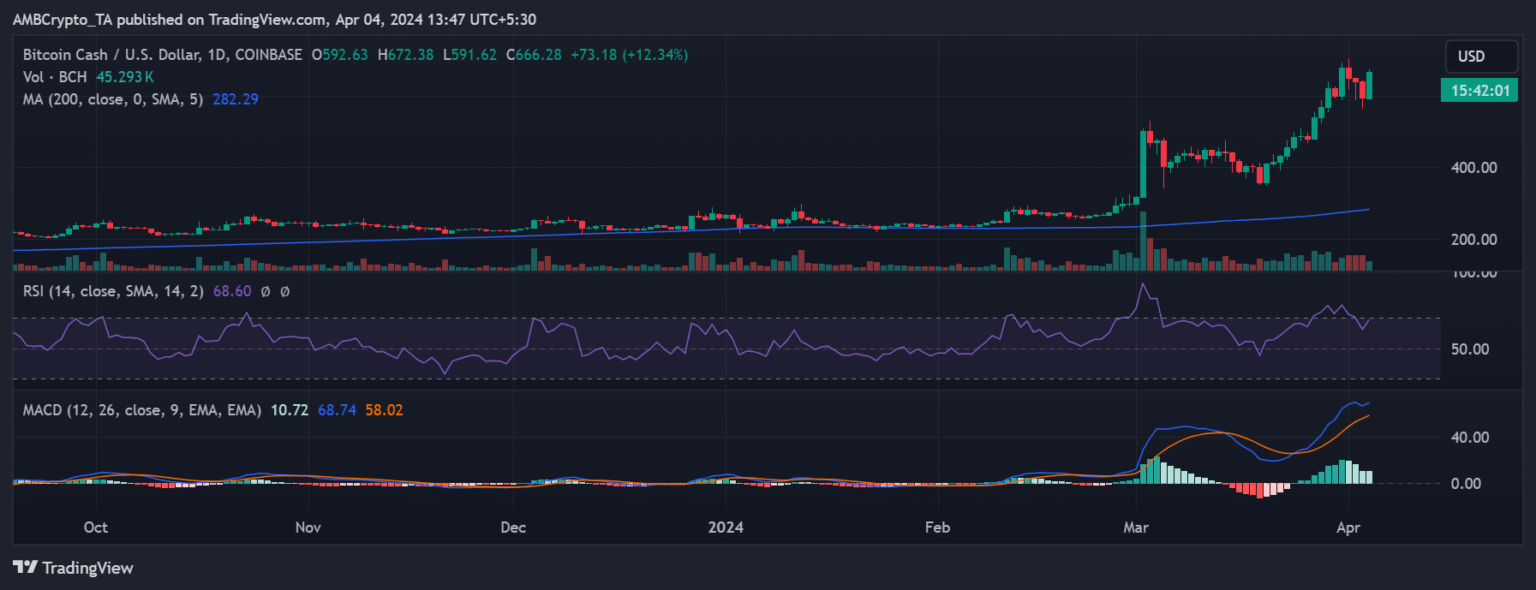Click the first ø symbol beside RSI value
The height and width of the screenshot is (590, 1536).
[x=267, y=291]
